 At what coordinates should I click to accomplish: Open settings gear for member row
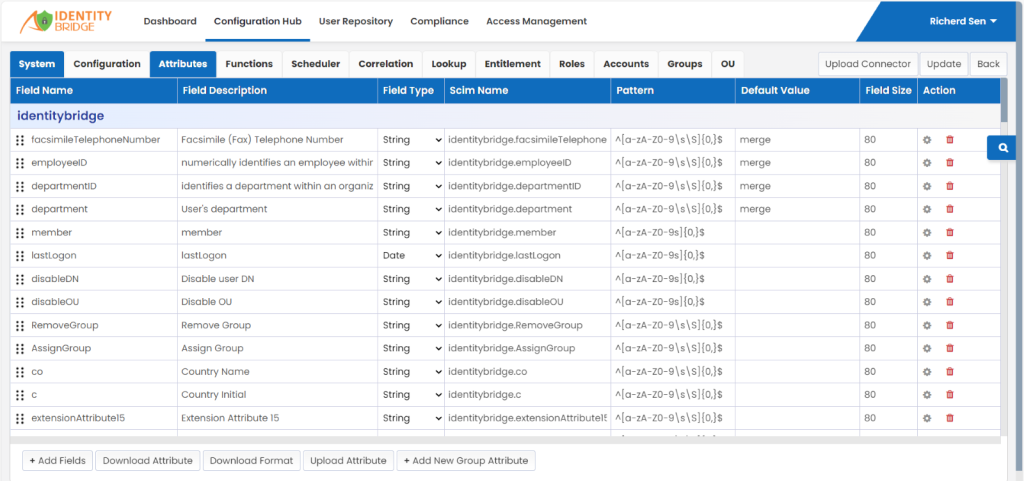pyautogui.click(x=926, y=232)
